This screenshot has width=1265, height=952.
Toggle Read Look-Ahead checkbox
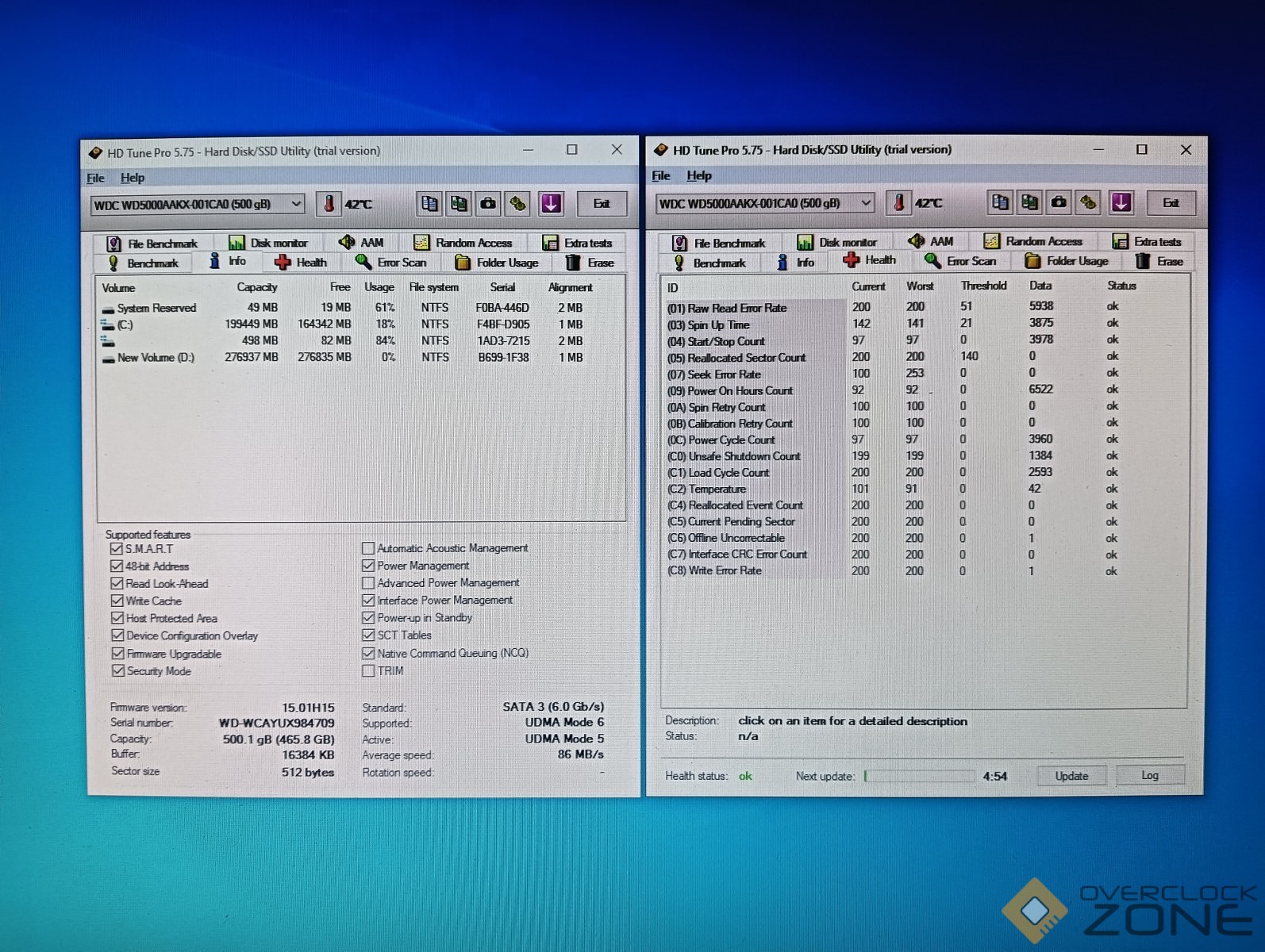pyautogui.click(x=117, y=584)
